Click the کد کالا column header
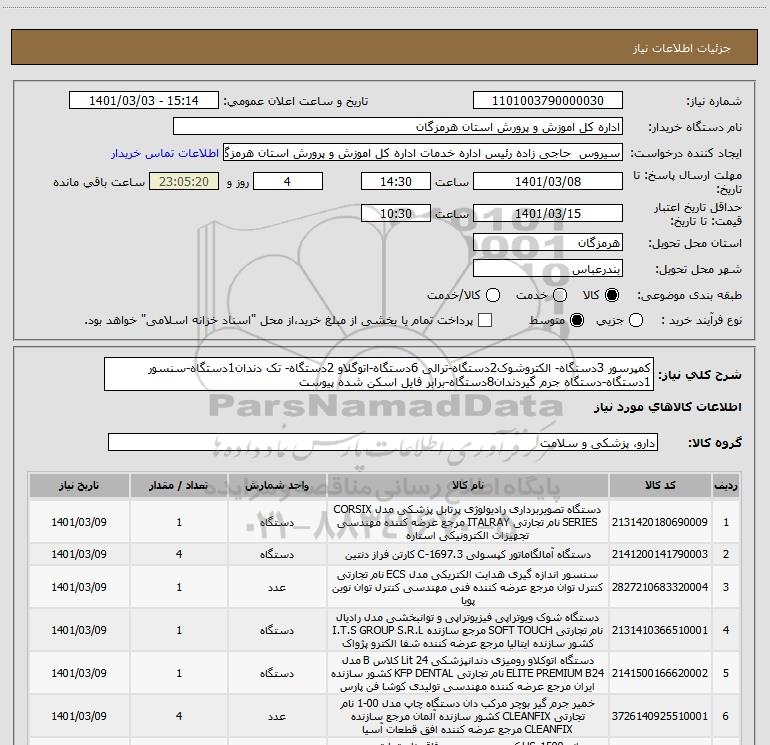This screenshot has height=745, width=770. point(660,486)
